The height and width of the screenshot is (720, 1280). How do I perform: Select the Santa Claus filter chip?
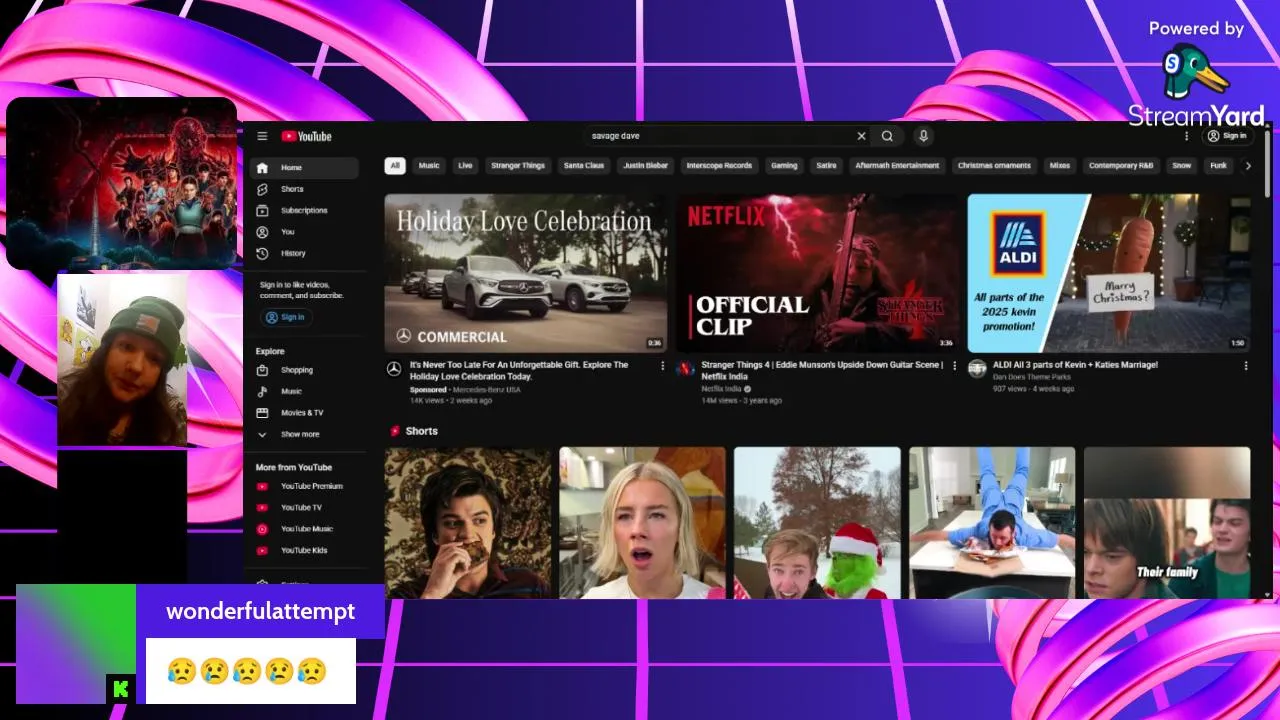click(584, 166)
